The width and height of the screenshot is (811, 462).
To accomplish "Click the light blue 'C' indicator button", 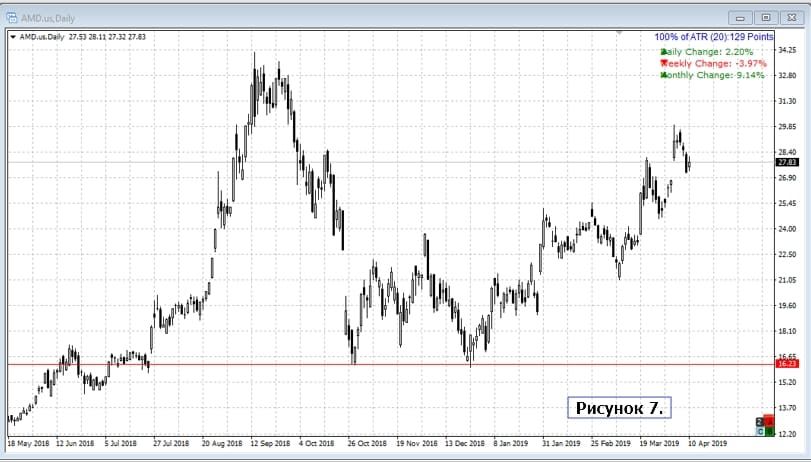I will 760,432.
